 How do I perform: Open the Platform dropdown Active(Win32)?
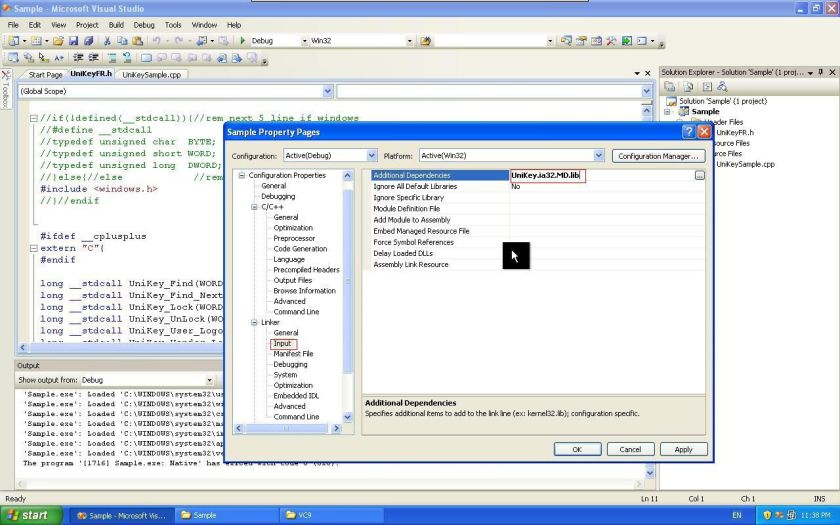(599, 155)
